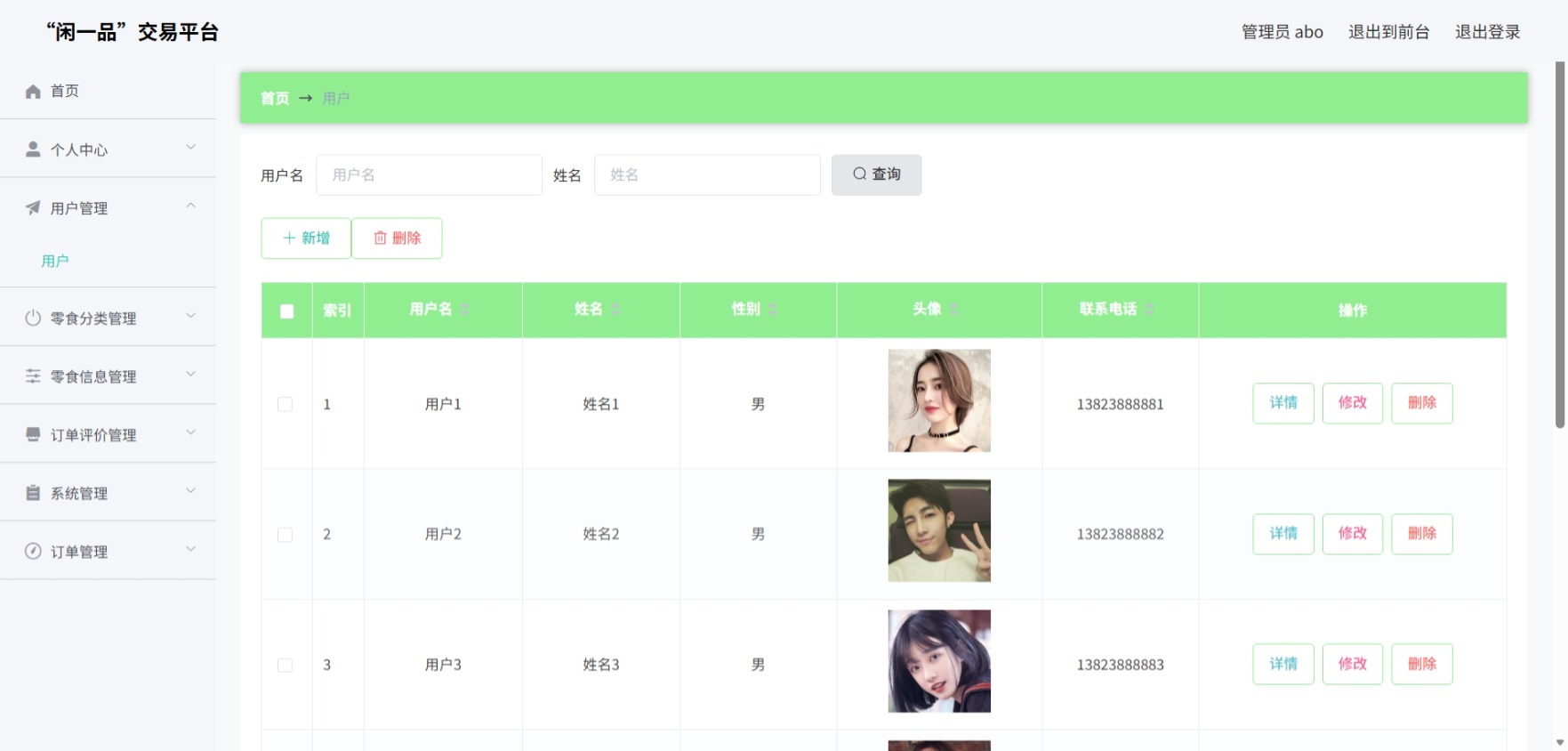The image size is (1568, 751).
Task: Click the person icon for 个人中心
Action: pos(33,149)
